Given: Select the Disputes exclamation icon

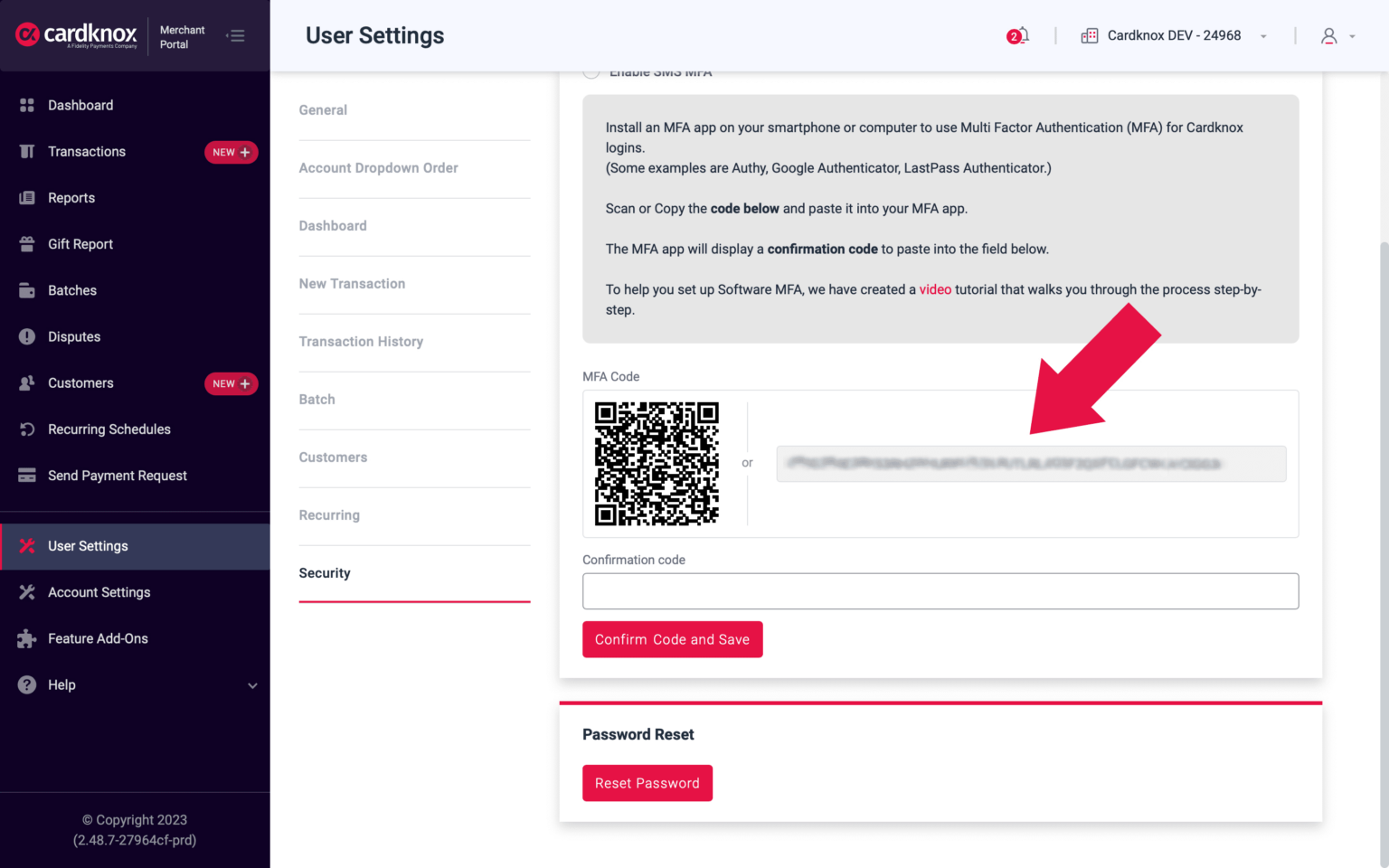Looking at the screenshot, I should point(26,336).
